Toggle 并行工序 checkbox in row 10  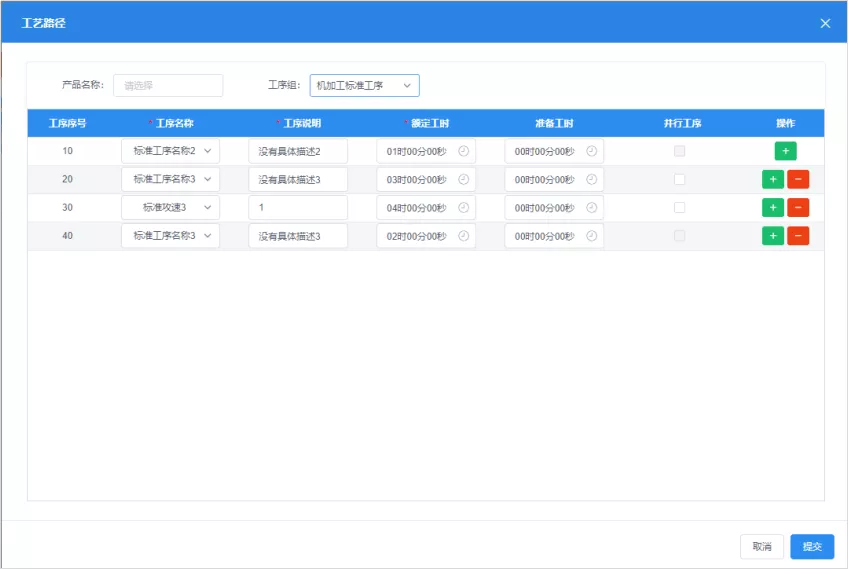(679, 151)
